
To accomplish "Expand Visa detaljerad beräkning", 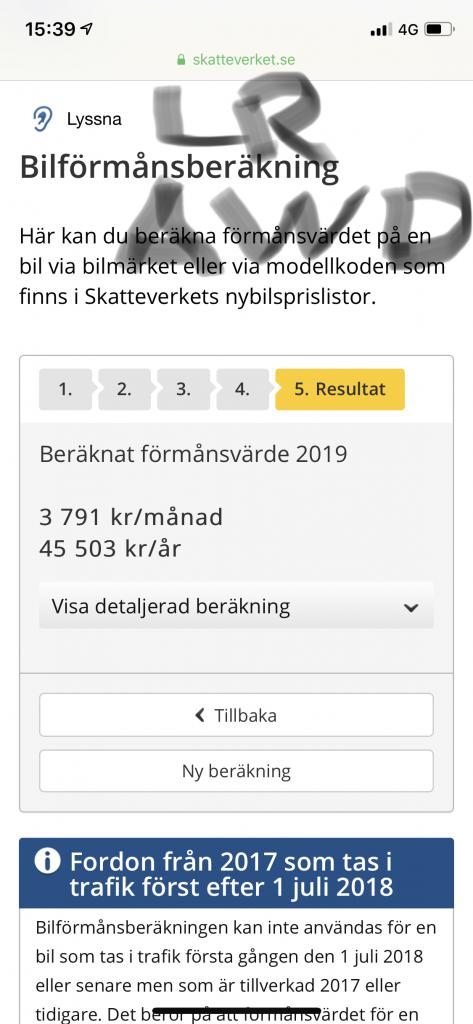I will tap(236, 606).
